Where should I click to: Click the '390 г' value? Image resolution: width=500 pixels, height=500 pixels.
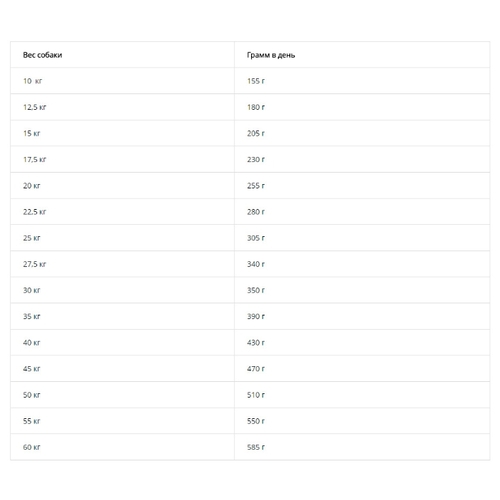click(256, 317)
